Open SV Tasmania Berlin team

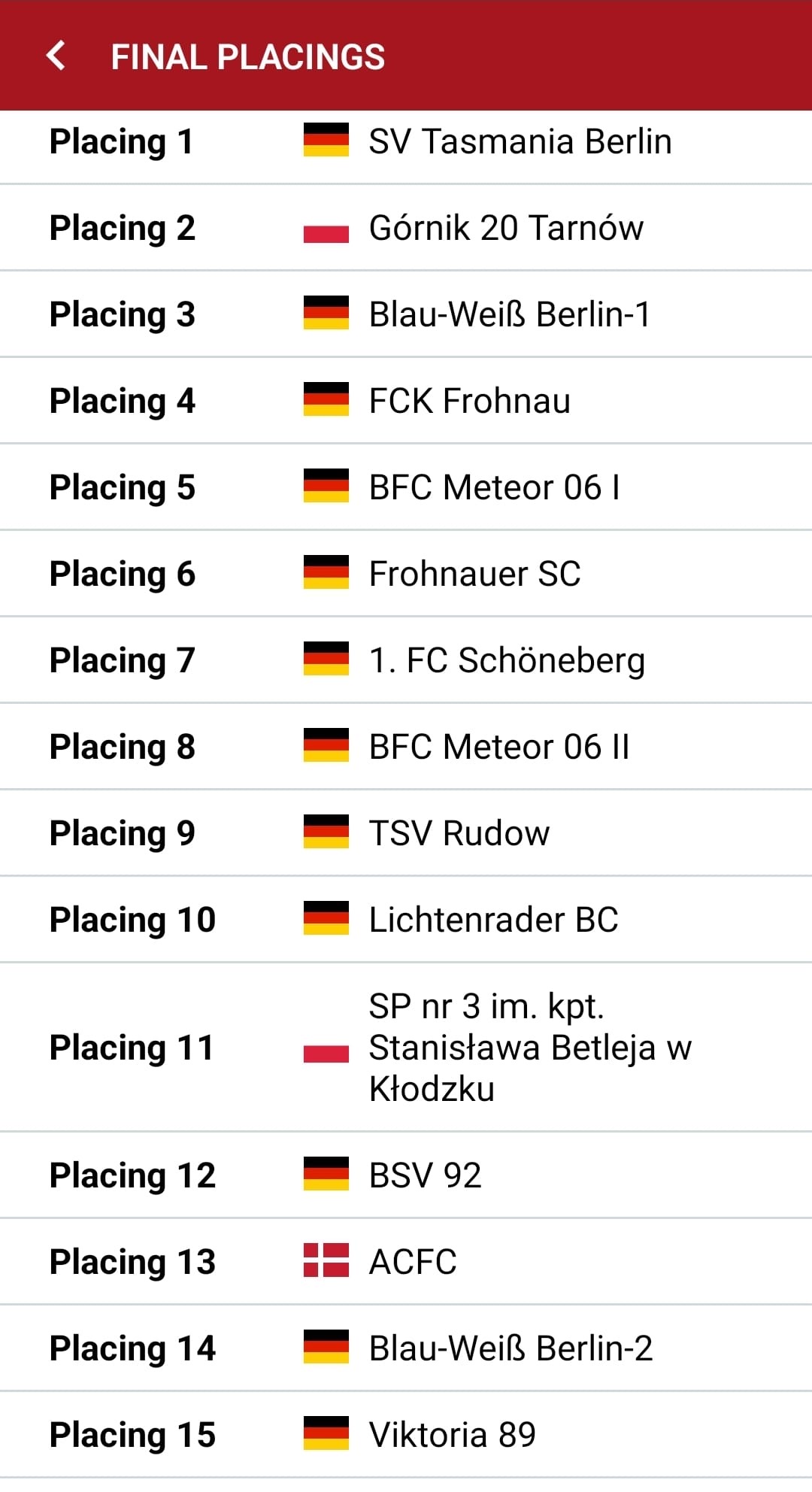(520, 141)
